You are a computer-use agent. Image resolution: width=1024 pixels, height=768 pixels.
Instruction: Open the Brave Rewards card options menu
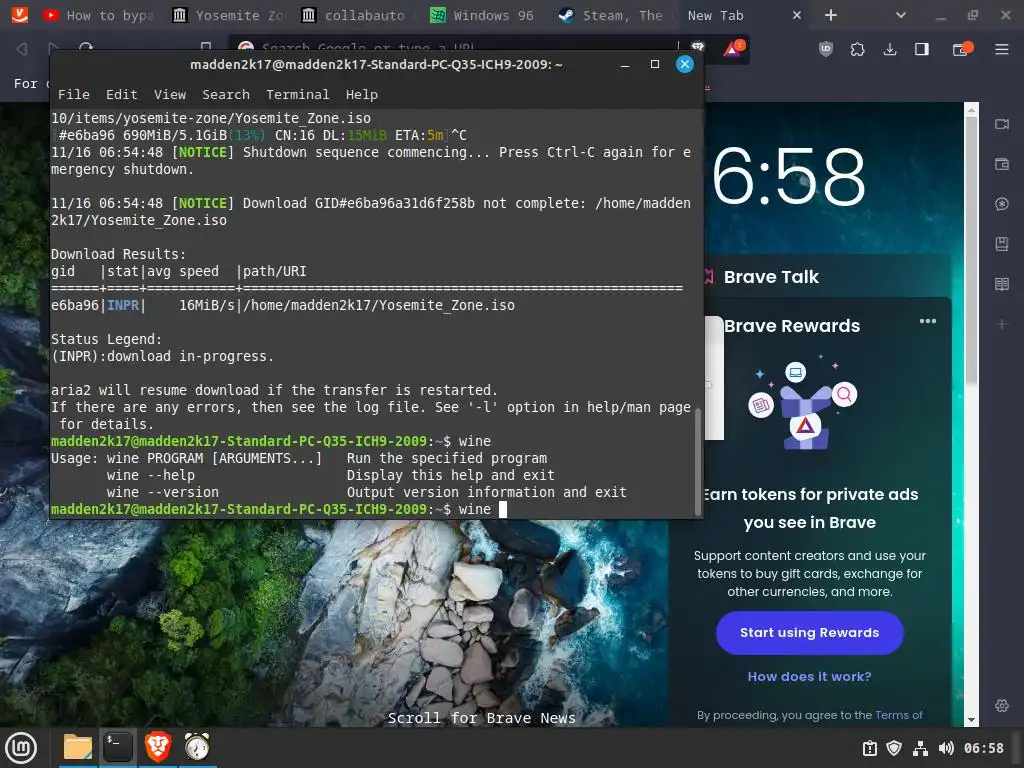tap(927, 321)
